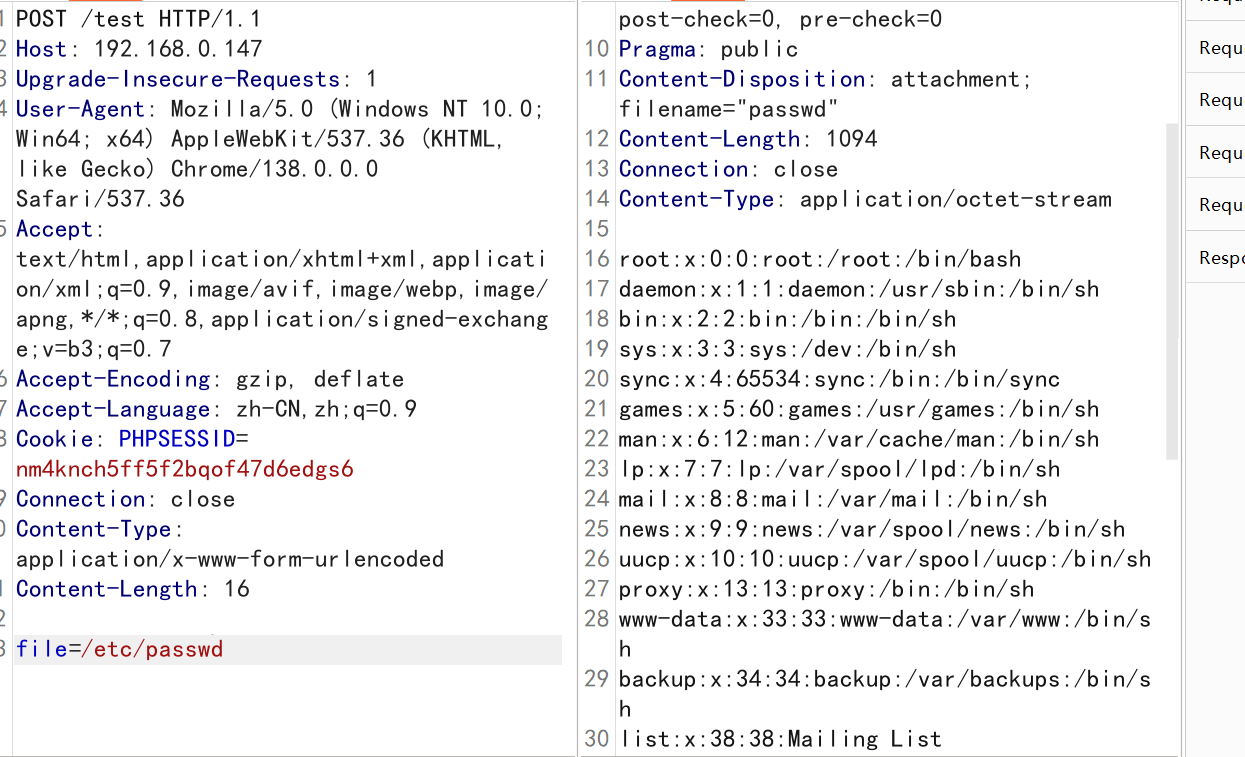Image resolution: width=1245 pixels, height=757 pixels.
Task: Click the bin:x:2:2 passwd entry
Action: point(788,319)
